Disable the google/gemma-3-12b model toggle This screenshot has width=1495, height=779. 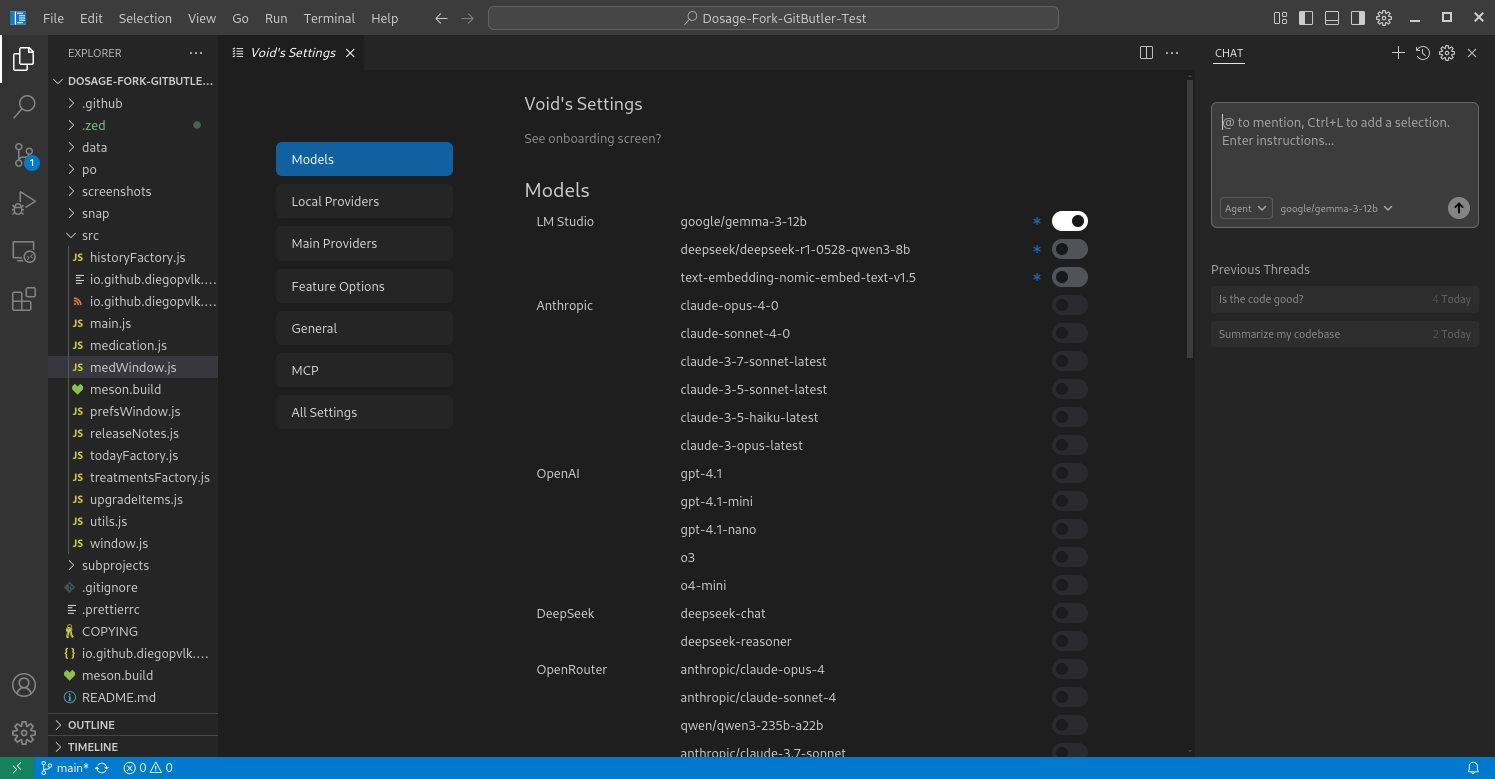(1069, 221)
